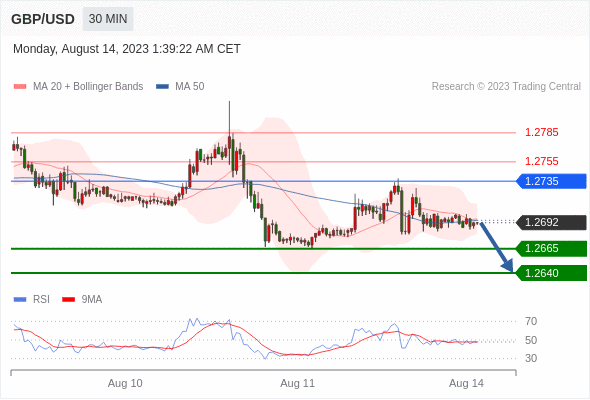Click the blue MA 50 legend swatch

(162, 87)
